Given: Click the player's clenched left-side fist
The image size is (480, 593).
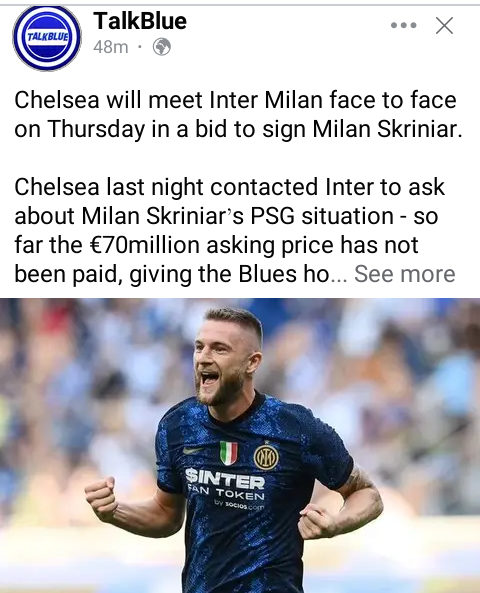Looking at the screenshot, I should [100, 498].
